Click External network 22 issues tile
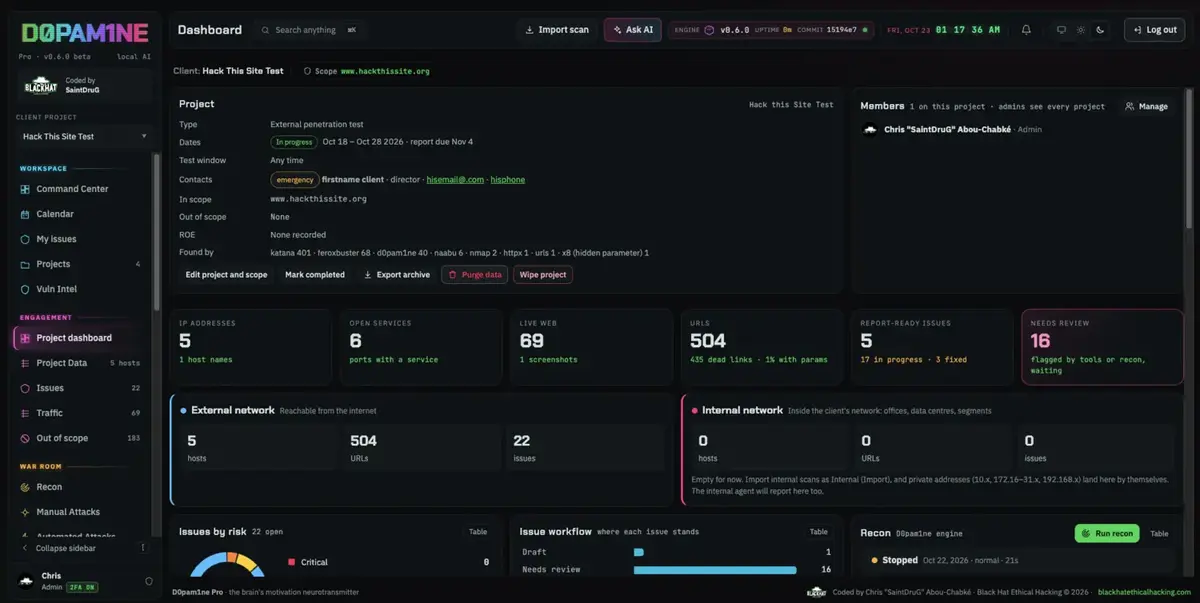The width and height of the screenshot is (1200, 603). click(584, 448)
